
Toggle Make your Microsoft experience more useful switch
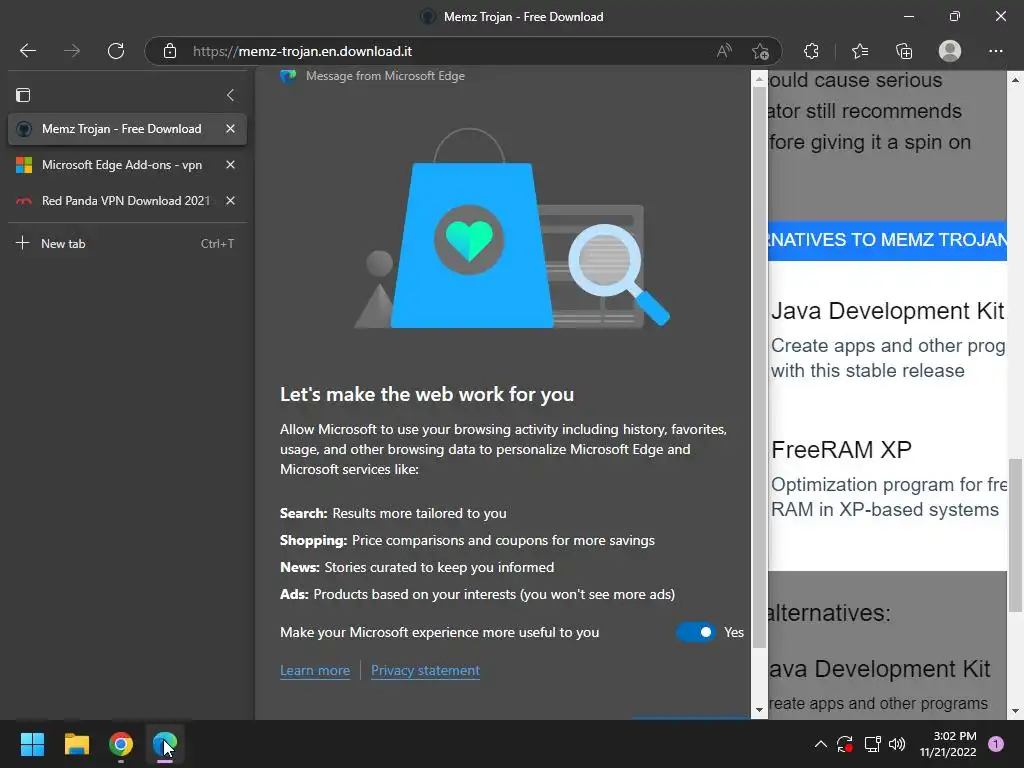pos(696,632)
